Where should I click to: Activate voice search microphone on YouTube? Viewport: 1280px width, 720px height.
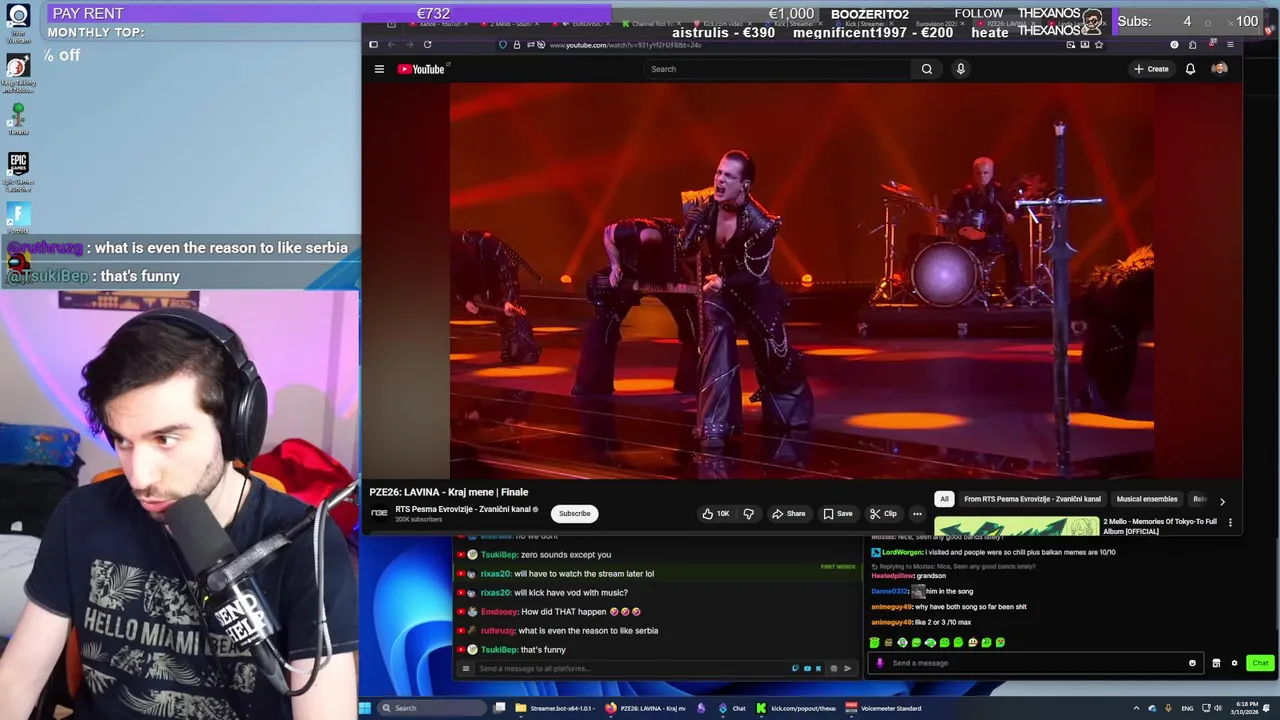[960, 69]
